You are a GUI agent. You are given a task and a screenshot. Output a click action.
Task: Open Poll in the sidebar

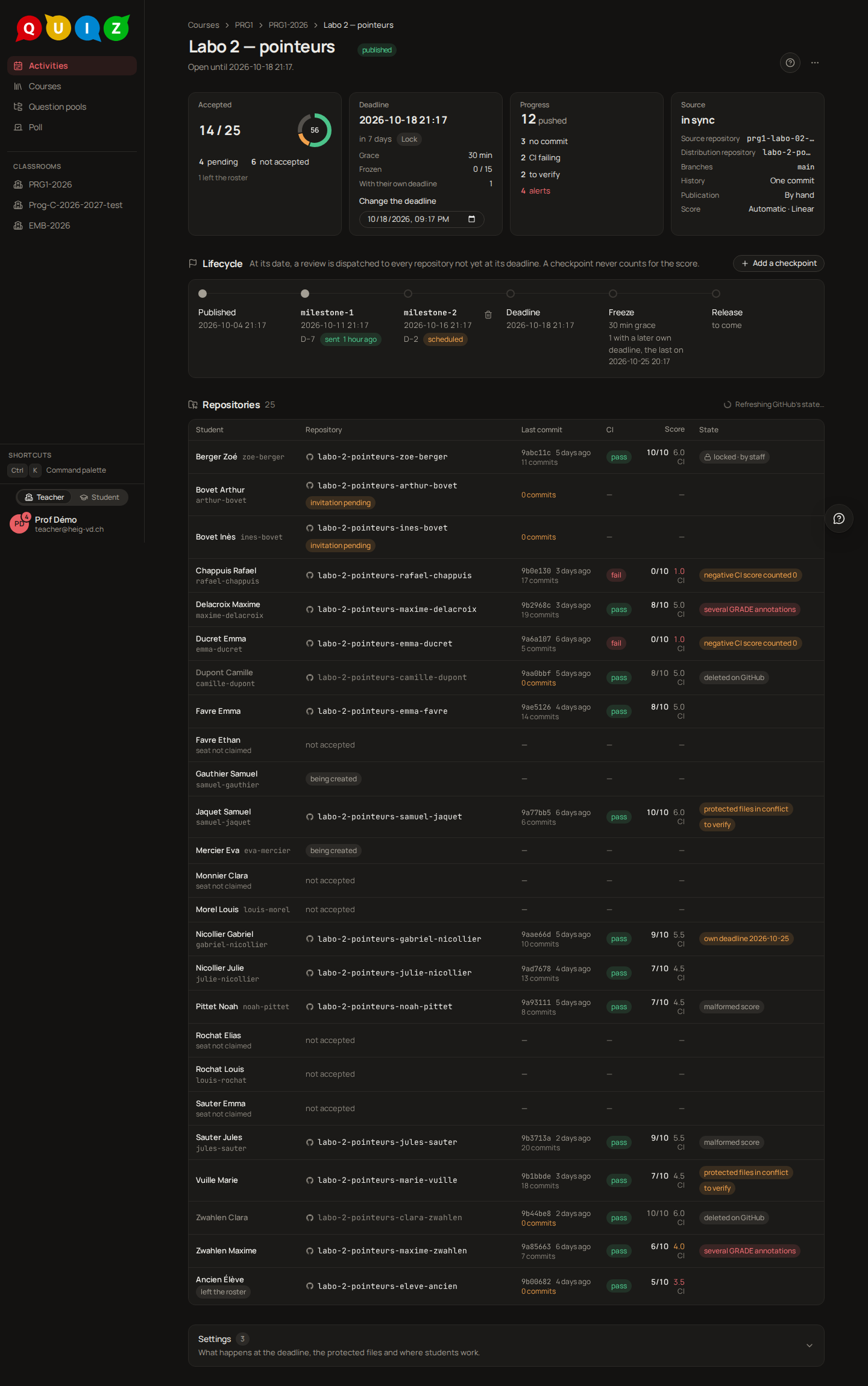(x=72, y=127)
